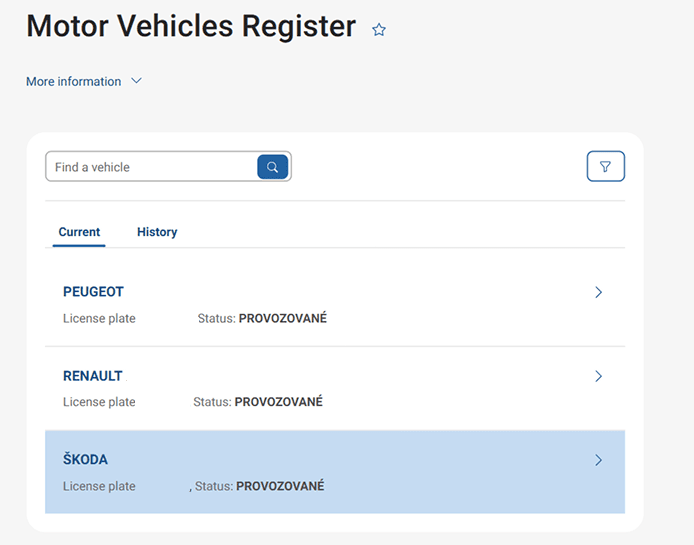Open PEUGEOT details via right arrow
Viewport: 694px width, 545px height.
click(x=598, y=293)
